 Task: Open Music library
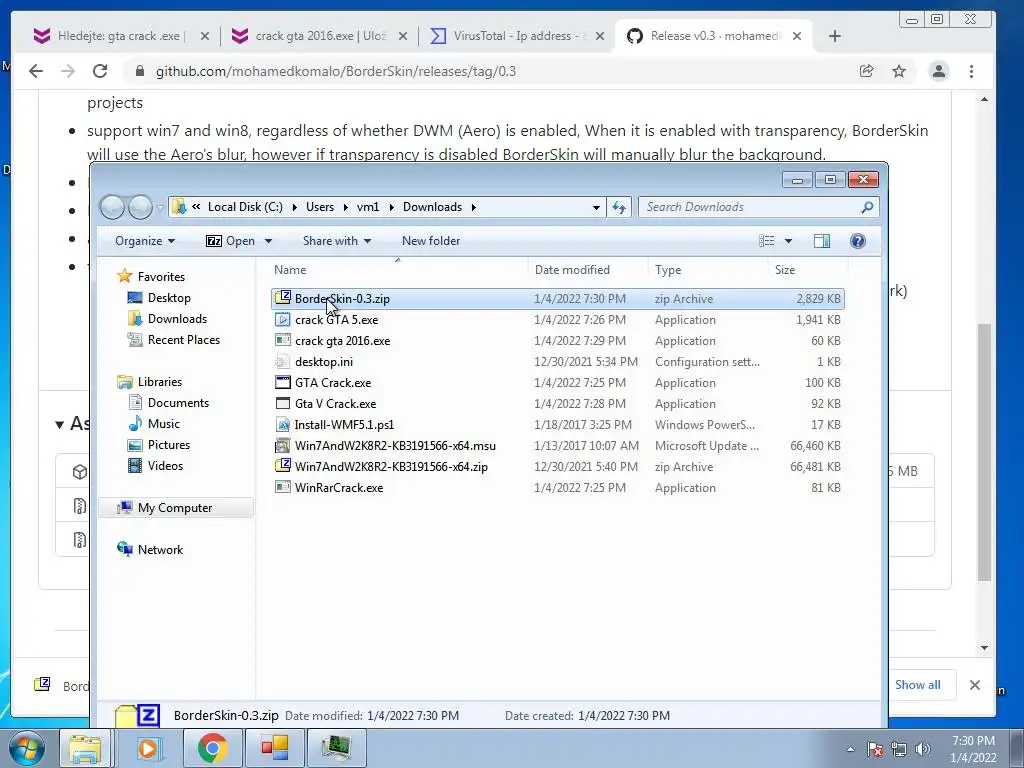point(163,423)
